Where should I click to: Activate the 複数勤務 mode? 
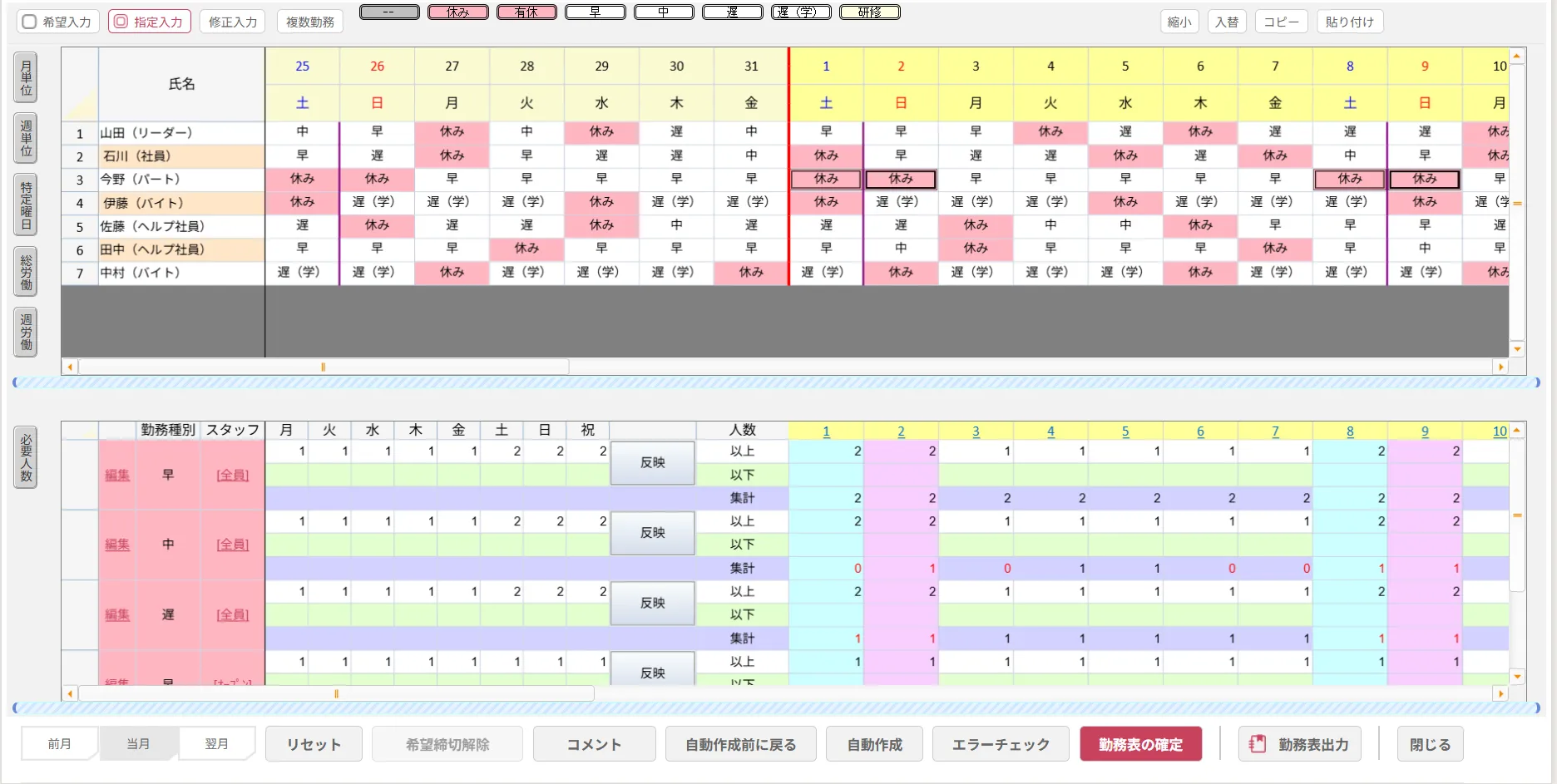pyautogui.click(x=309, y=22)
